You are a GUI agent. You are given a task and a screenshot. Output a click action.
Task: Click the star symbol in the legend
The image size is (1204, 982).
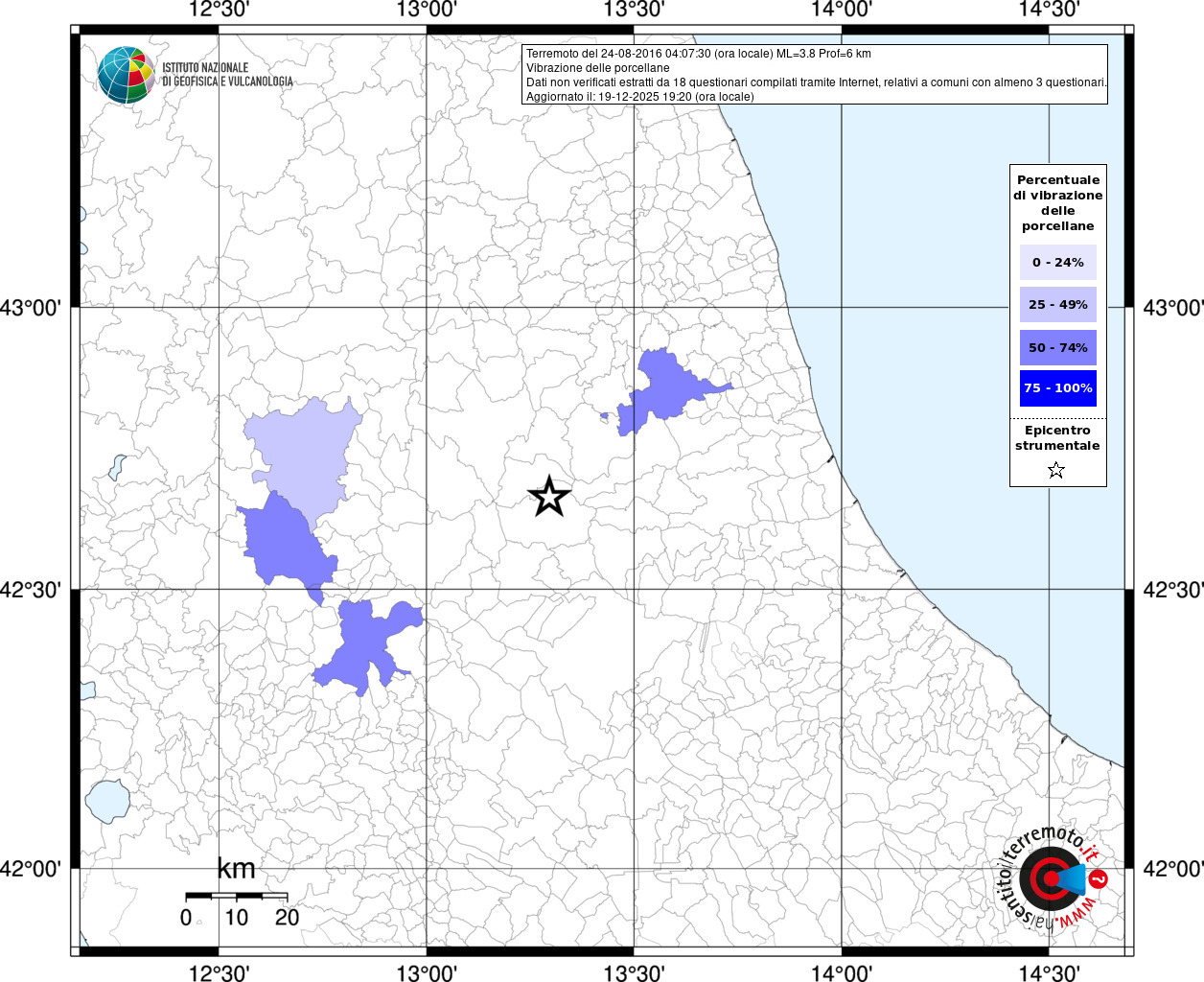[x=1056, y=470]
